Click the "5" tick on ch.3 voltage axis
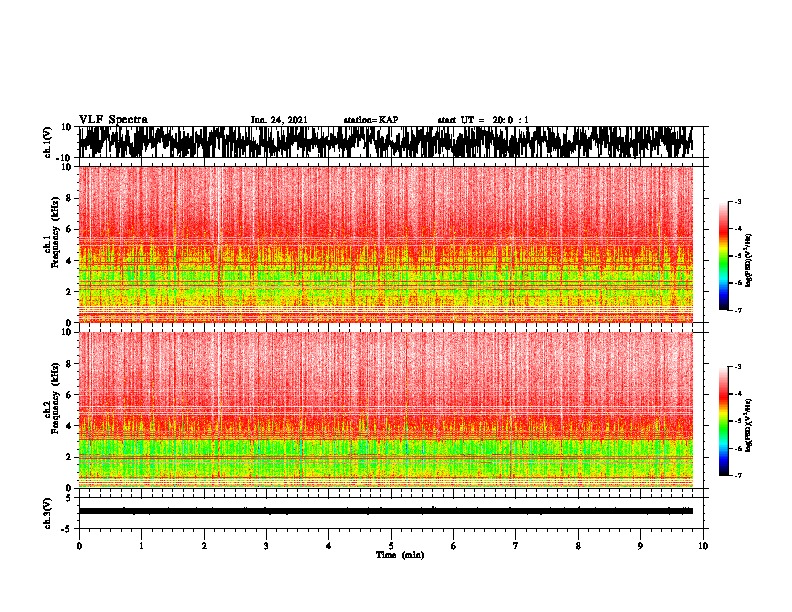Image resolution: width=792 pixels, height=612 pixels. click(69, 498)
